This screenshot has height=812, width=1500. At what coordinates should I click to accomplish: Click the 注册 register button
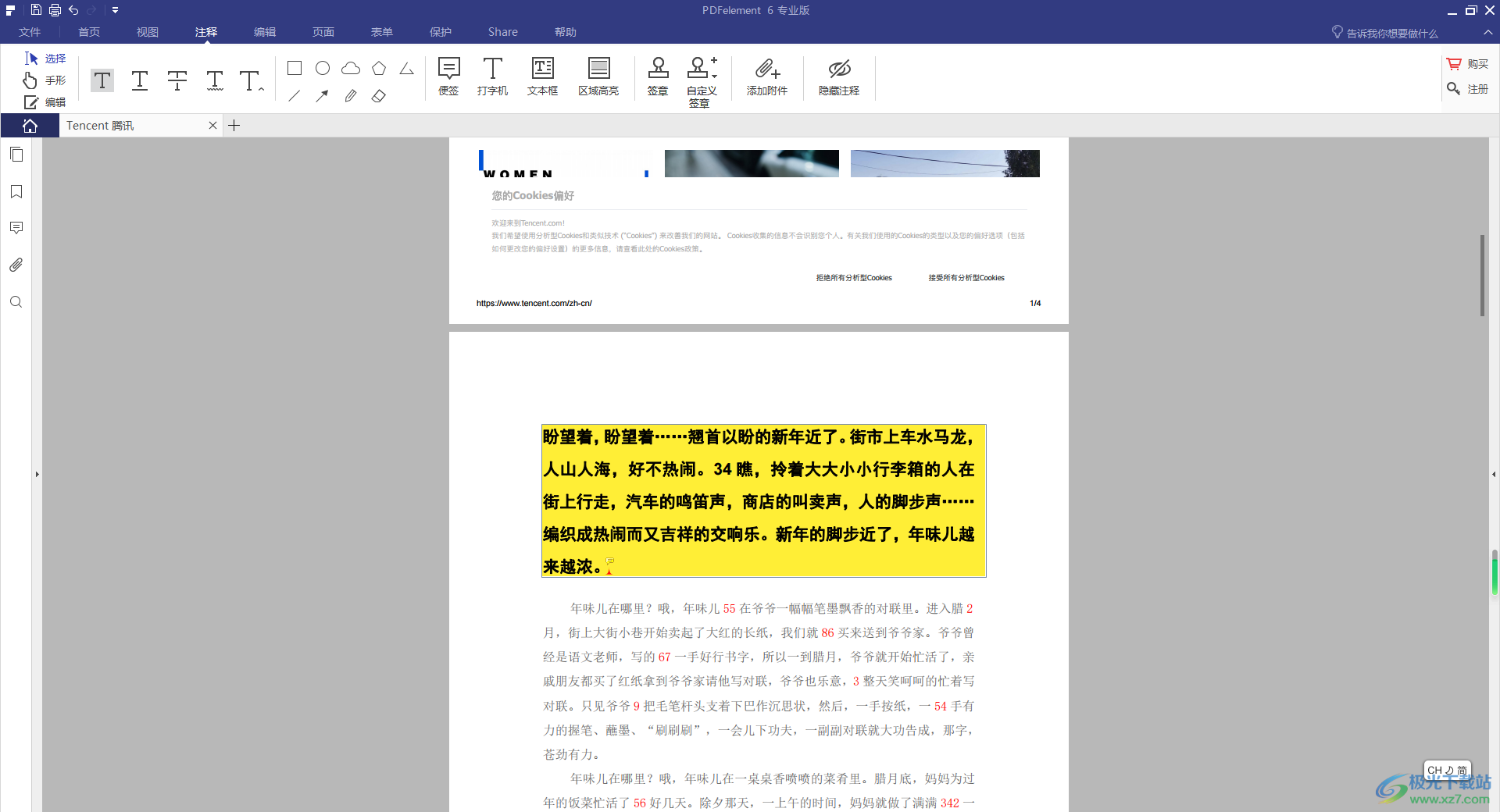[x=1468, y=89]
